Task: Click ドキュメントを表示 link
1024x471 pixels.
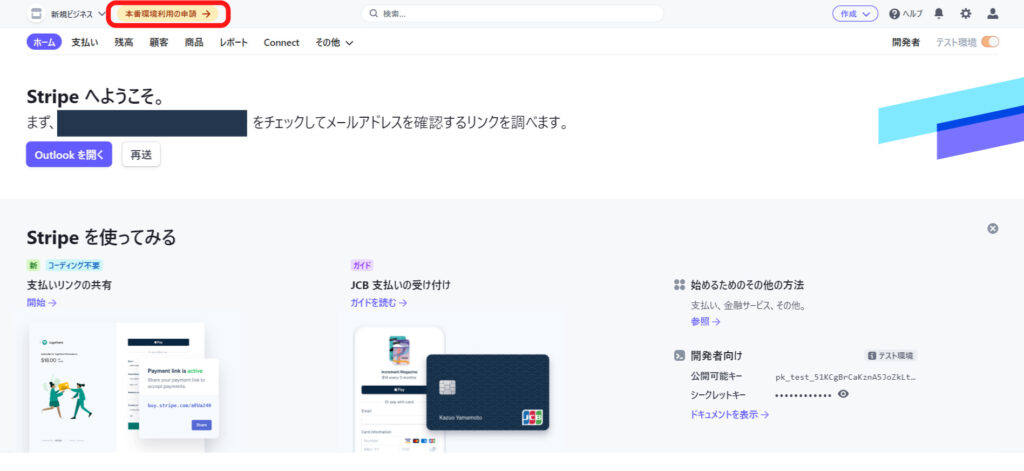Action: 729,414
